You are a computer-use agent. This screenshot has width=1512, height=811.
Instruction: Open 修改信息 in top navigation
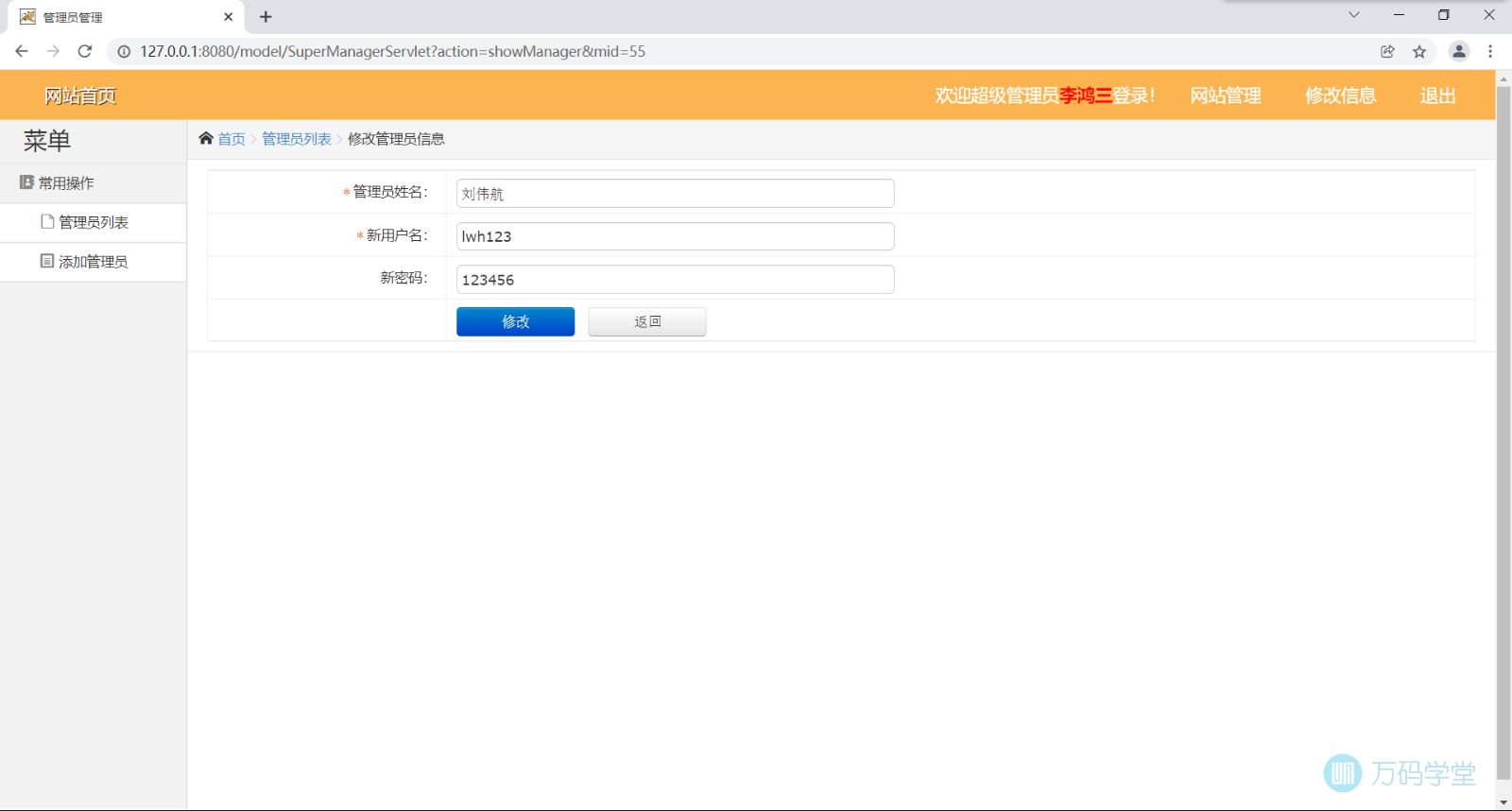[x=1341, y=95]
